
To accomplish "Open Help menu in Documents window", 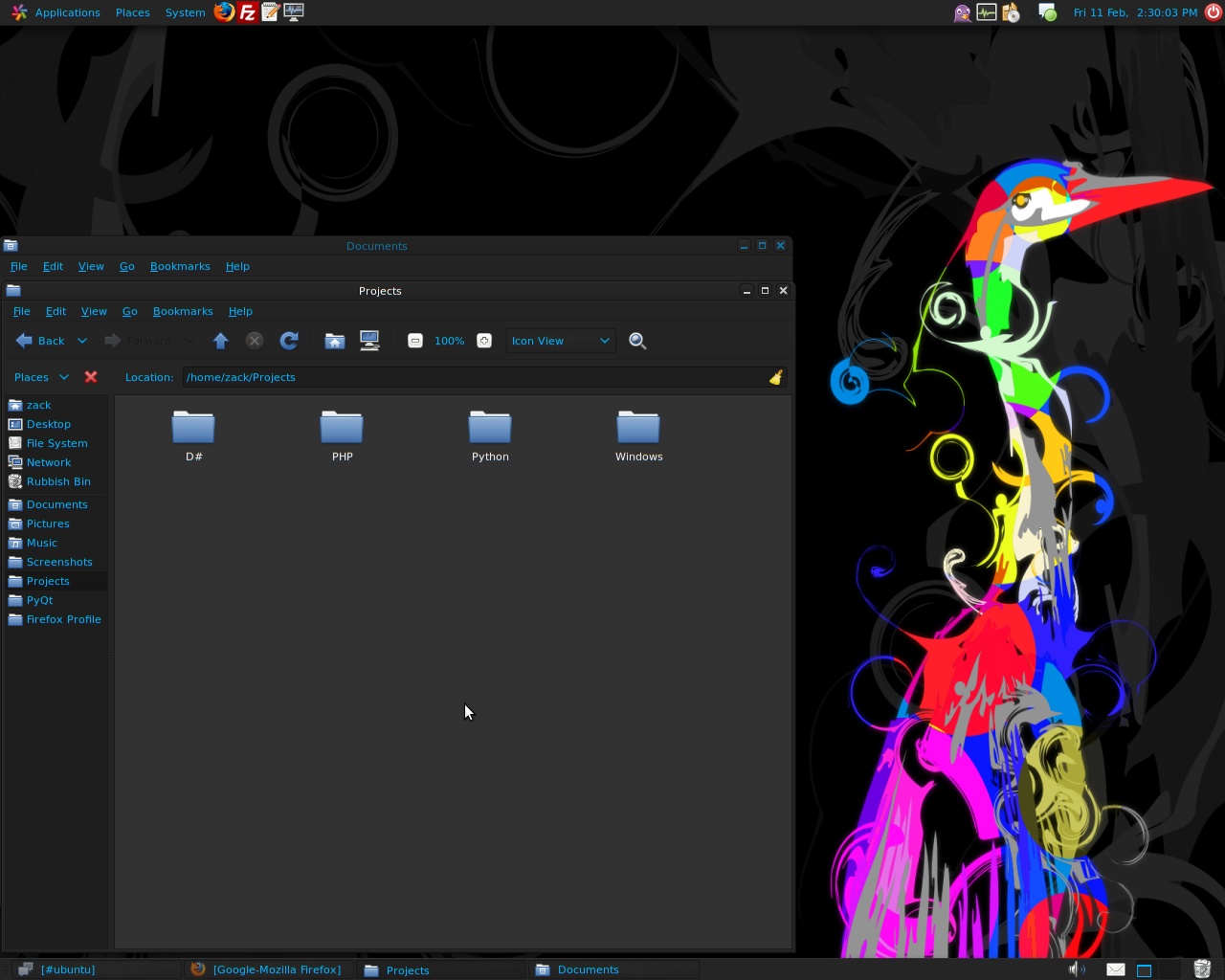I will 237,266.
